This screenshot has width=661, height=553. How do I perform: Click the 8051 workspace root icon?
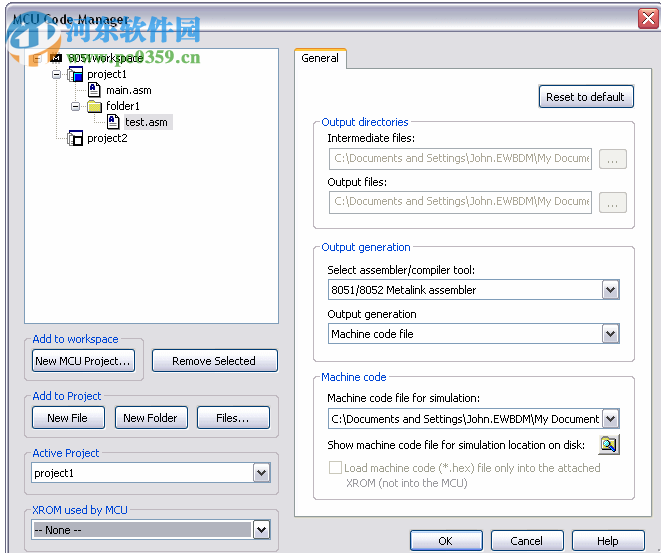pos(56,58)
